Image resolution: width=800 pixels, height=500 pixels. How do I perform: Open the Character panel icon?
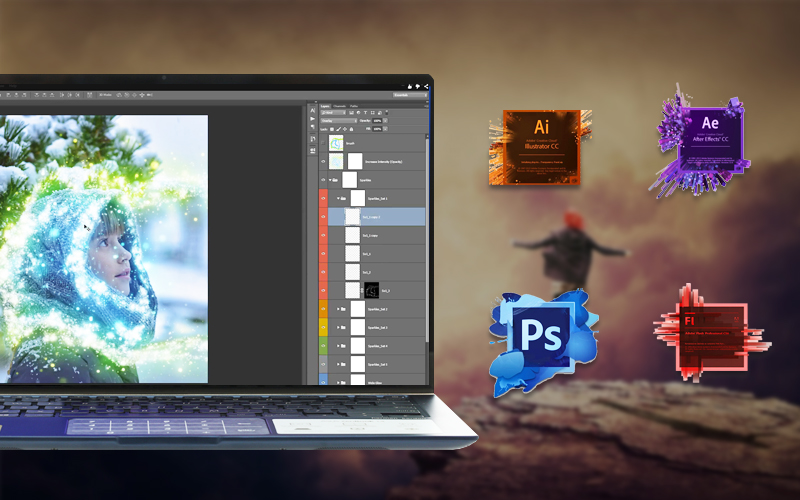tap(313, 110)
